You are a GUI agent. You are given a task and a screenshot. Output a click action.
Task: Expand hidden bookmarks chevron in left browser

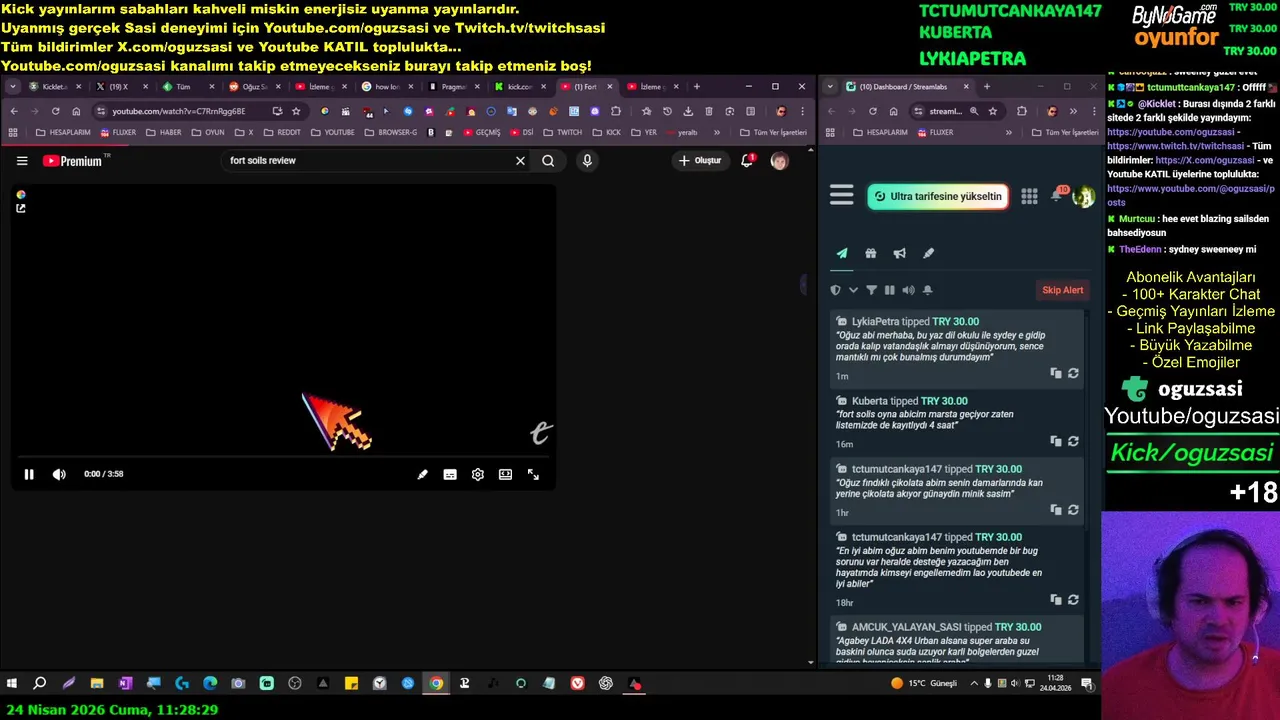click(x=716, y=132)
